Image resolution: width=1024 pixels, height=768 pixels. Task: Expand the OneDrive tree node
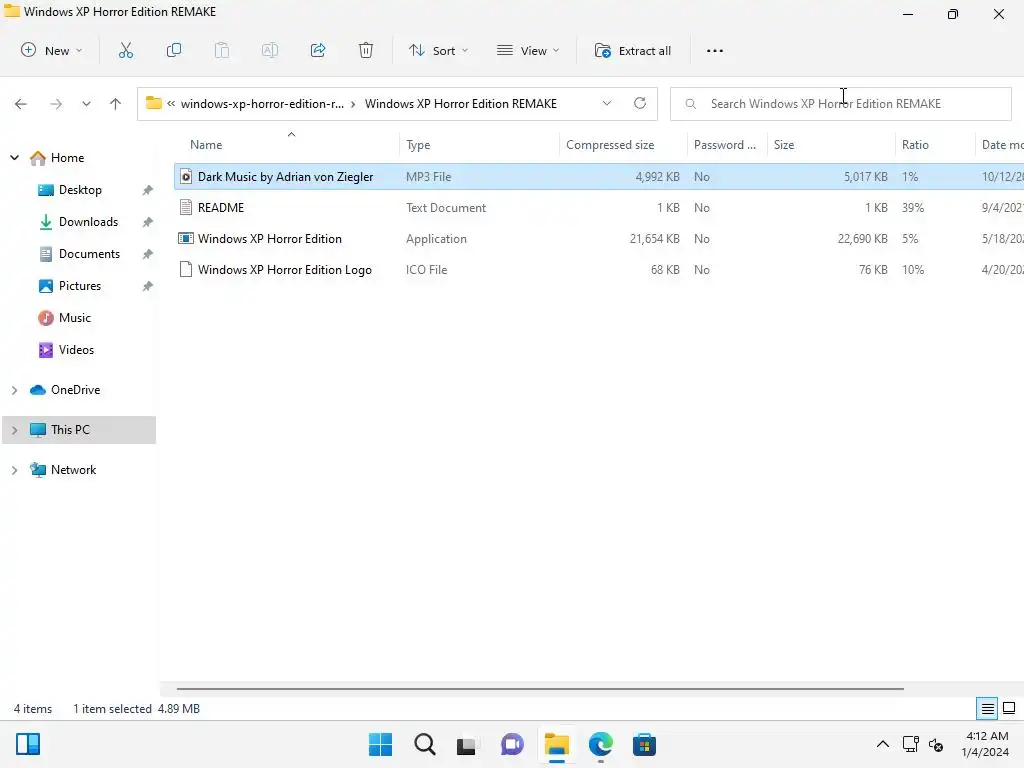click(14, 390)
